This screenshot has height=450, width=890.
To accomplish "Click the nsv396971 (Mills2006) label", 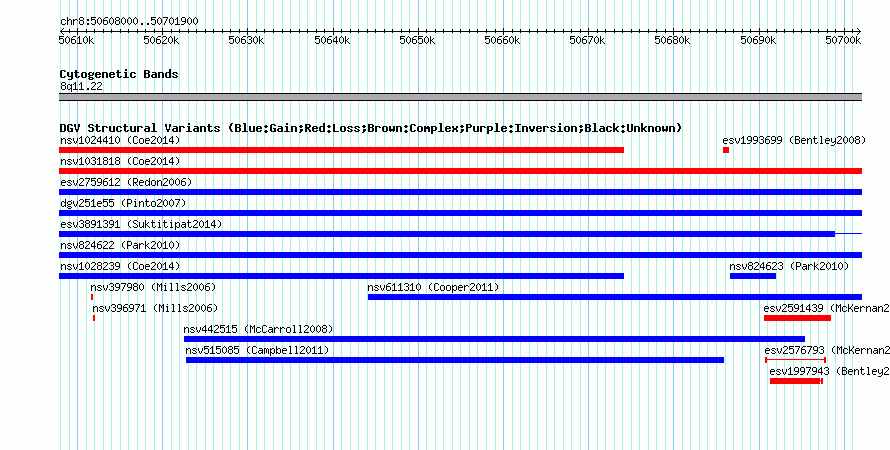I will (155, 308).
